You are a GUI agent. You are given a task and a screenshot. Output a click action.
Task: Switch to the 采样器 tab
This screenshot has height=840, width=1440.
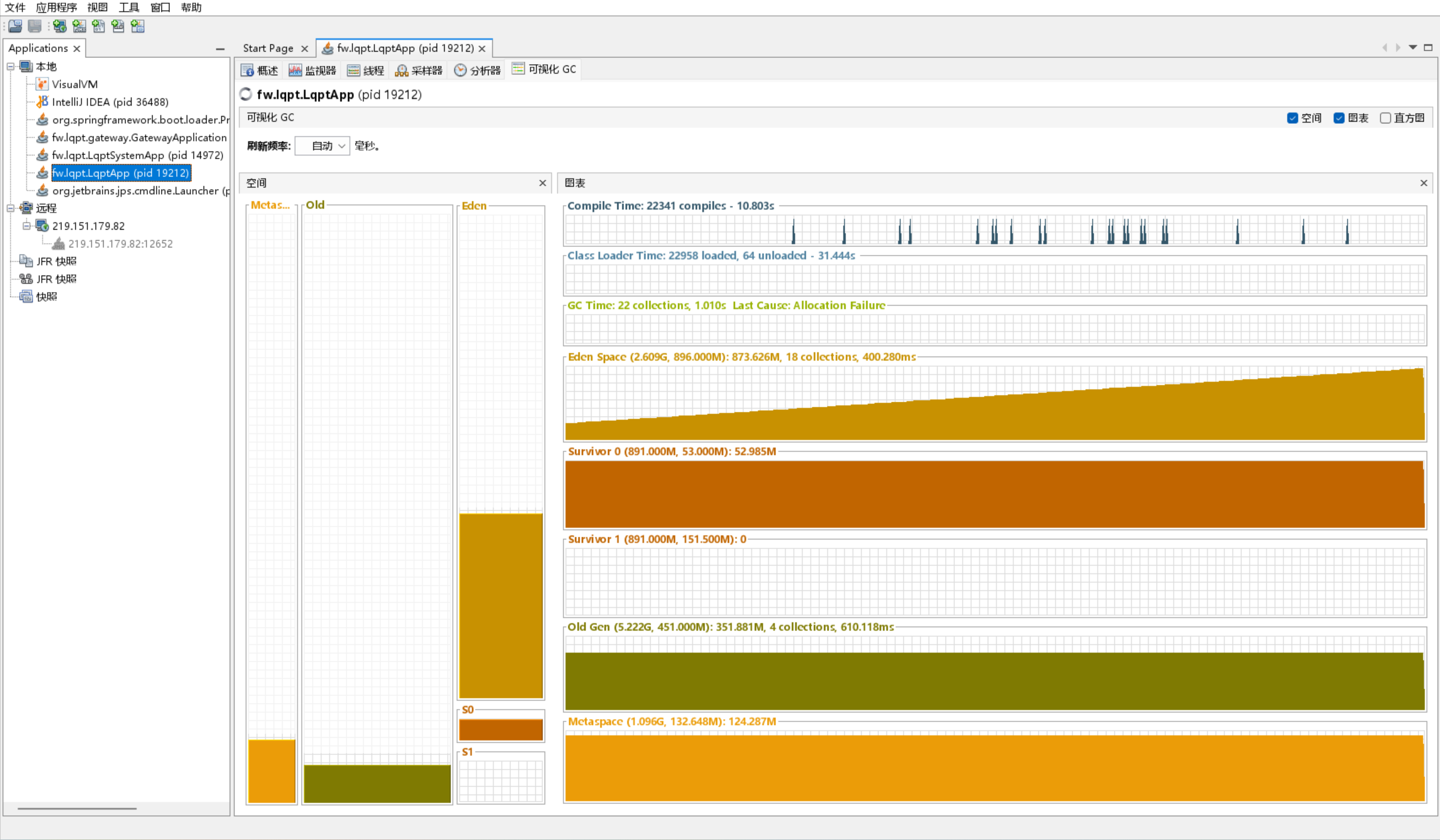(419, 70)
